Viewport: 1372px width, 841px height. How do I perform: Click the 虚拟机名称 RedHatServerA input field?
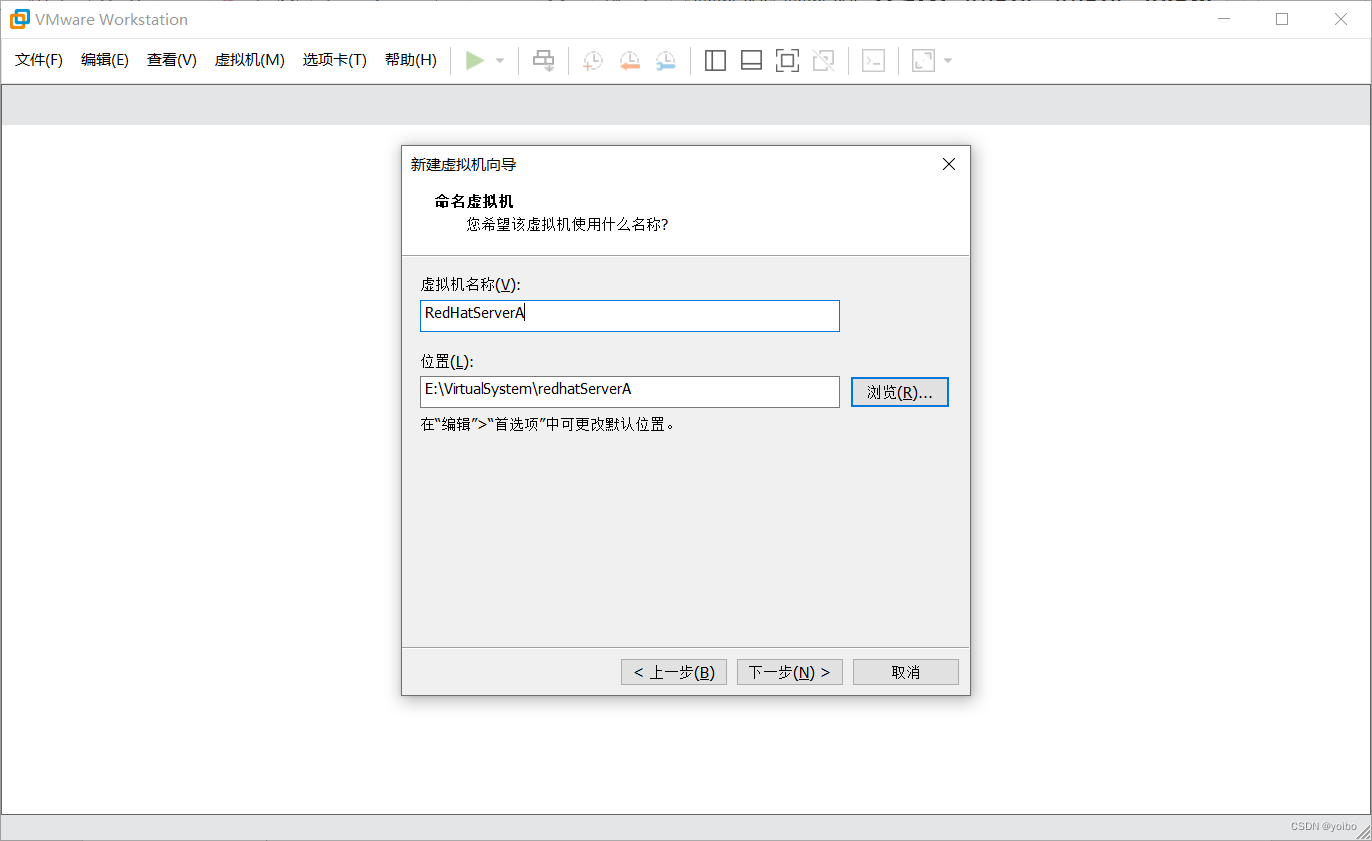click(630, 315)
